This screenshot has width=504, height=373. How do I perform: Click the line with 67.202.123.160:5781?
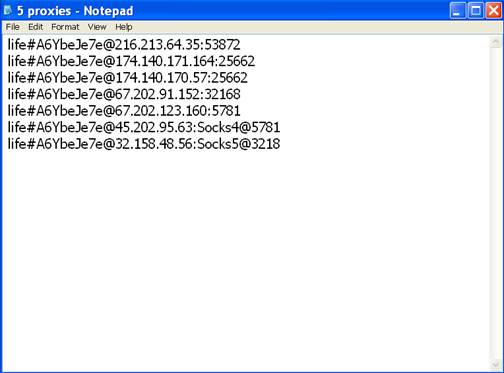coord(124,111)
